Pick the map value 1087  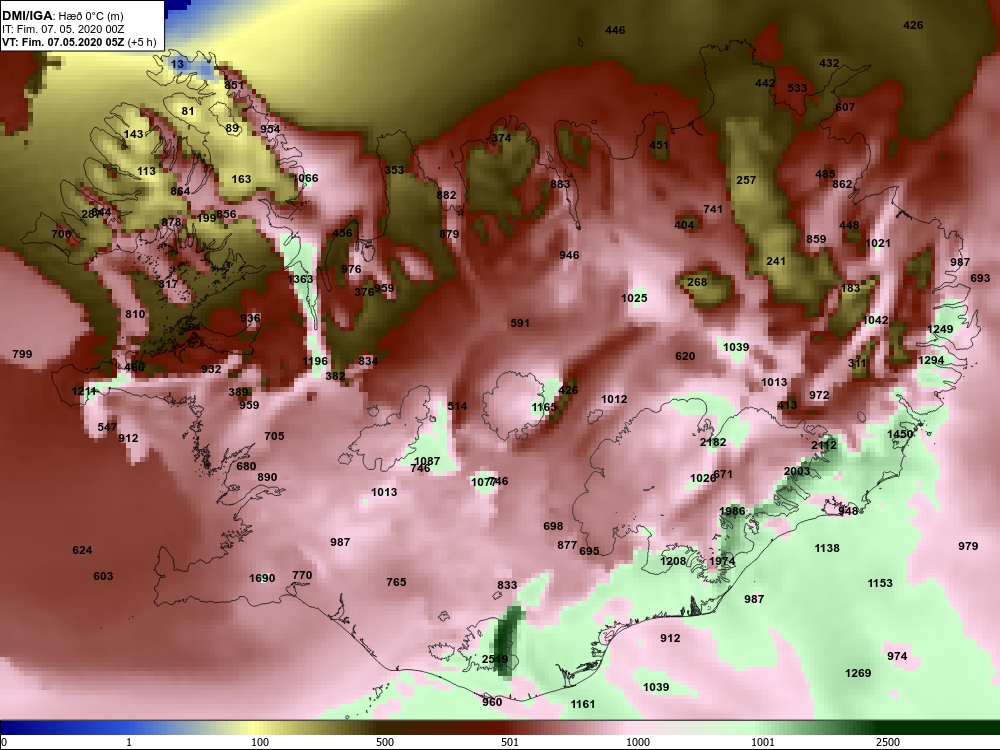tap(427, 460)
